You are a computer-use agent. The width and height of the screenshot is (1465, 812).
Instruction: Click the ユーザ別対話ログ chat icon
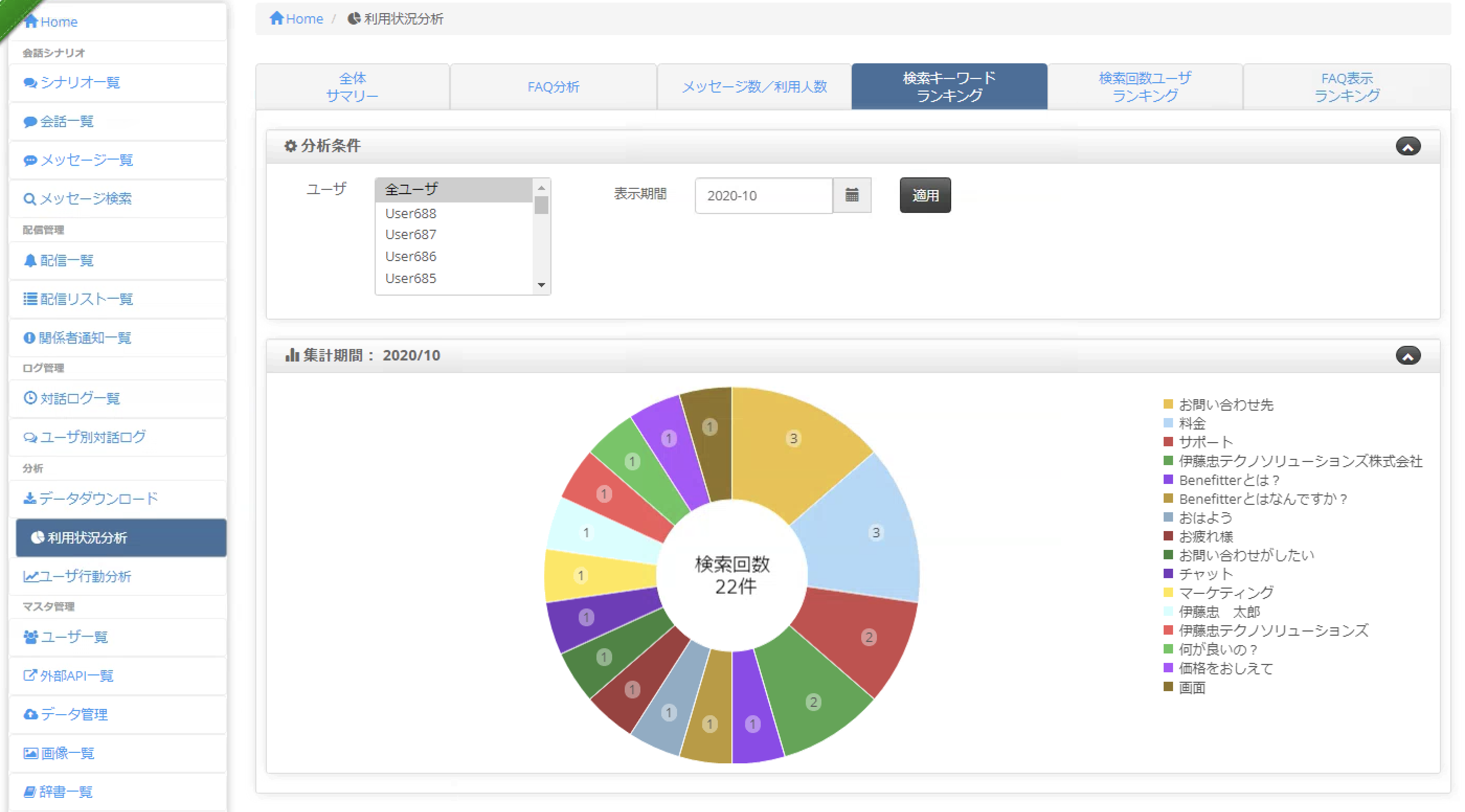pos(30,437)
